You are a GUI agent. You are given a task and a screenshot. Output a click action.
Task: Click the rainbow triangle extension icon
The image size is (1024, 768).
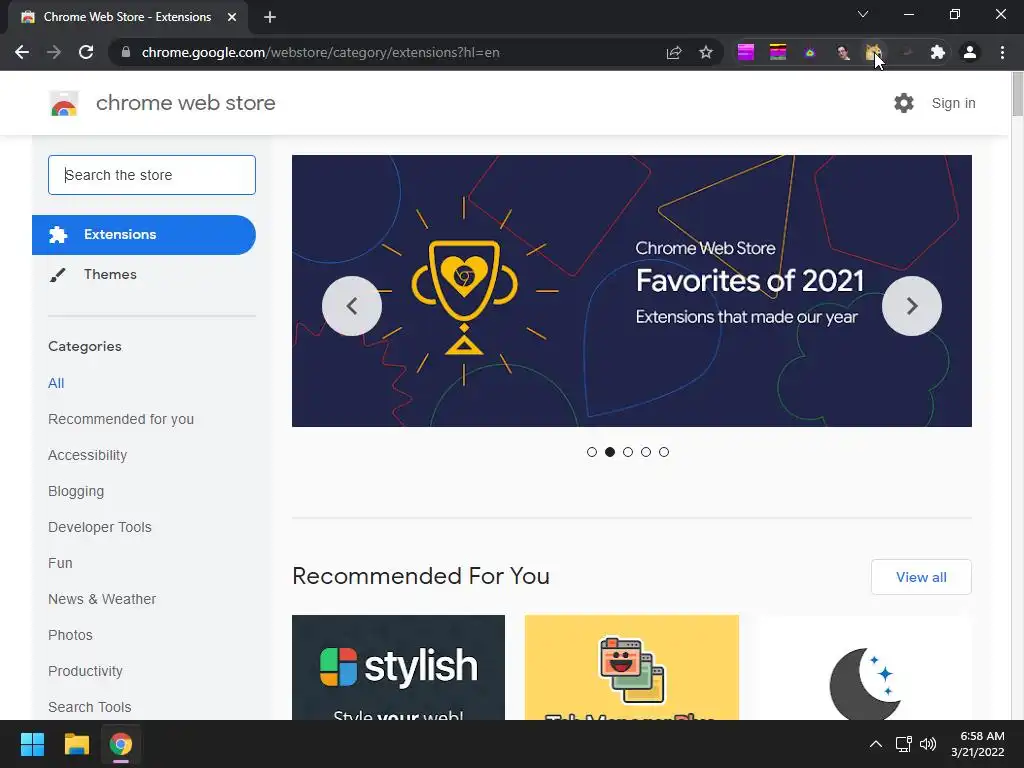pos(810,52)
